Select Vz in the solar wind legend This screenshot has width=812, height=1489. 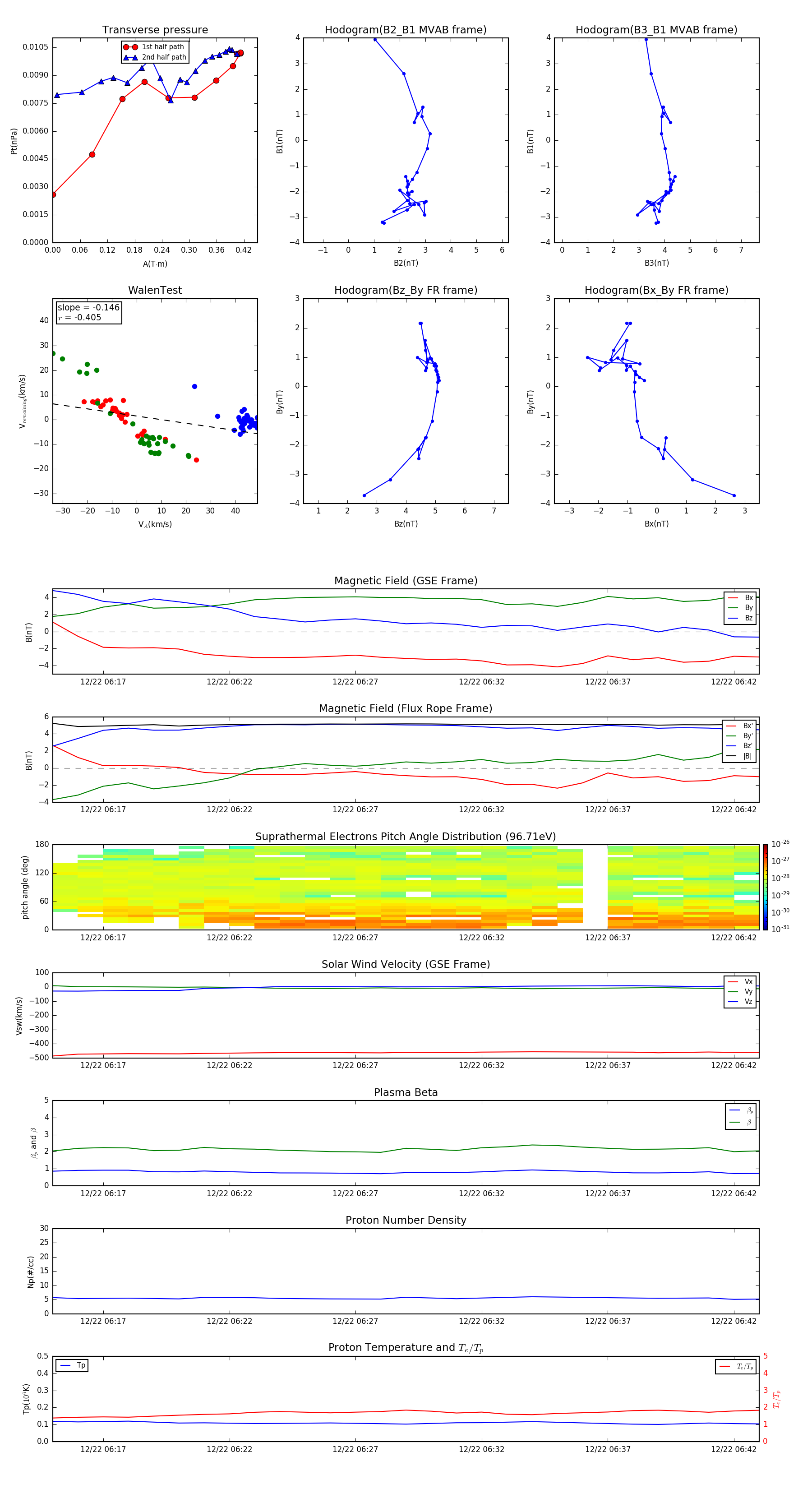click(740, 1001)
